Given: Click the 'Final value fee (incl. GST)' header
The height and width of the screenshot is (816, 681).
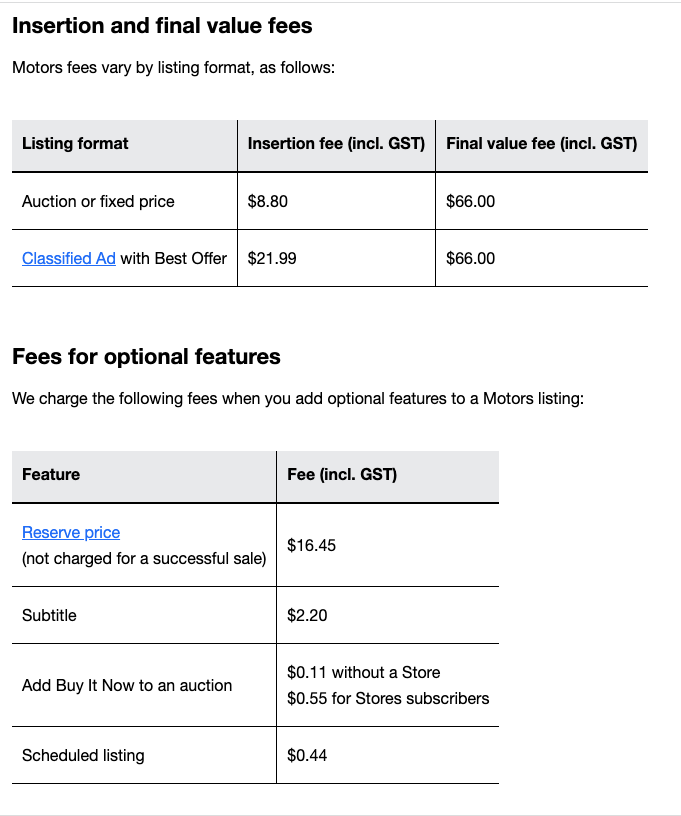Looking at the screenshot, I should click(x=541, y=143).
